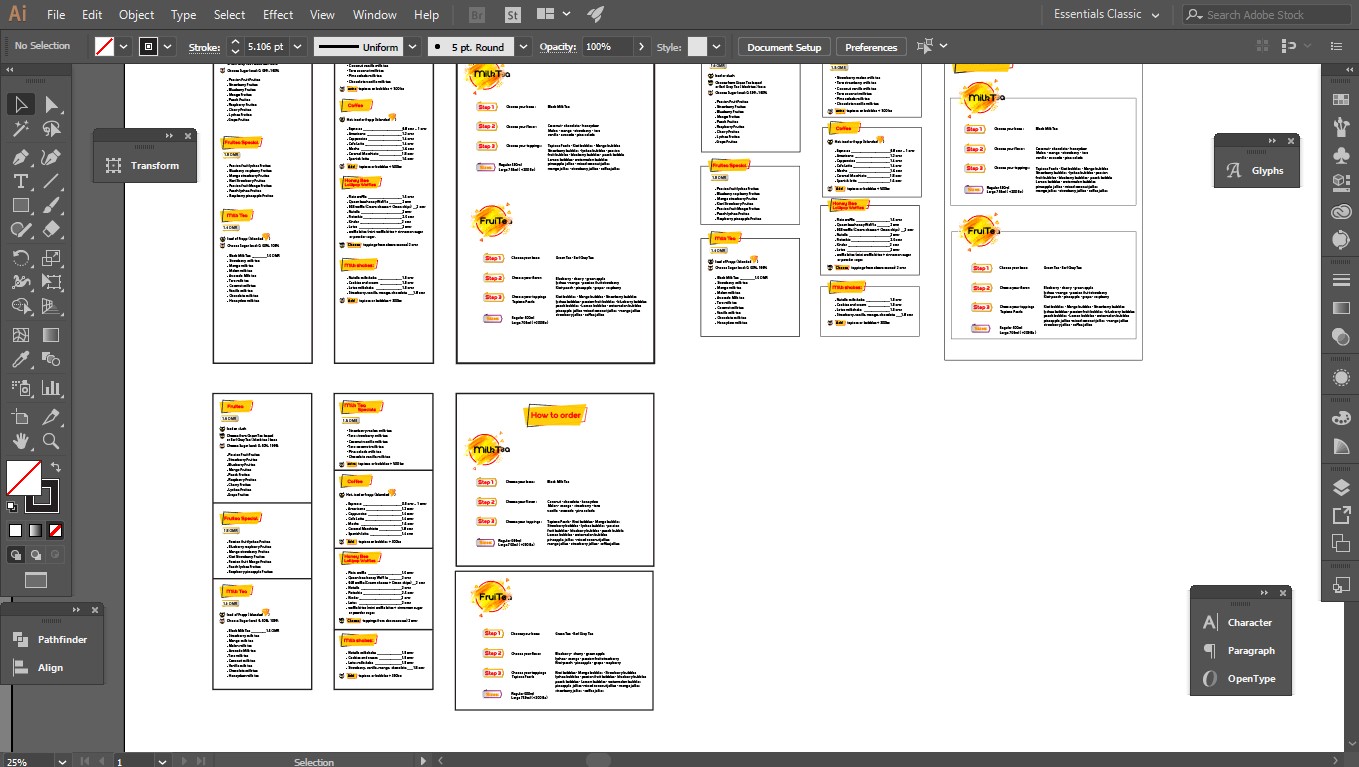This screenshot has height=767, width=1359.
Task: Choose the Eyedropper tool
Action: click(x=20, y=360)
